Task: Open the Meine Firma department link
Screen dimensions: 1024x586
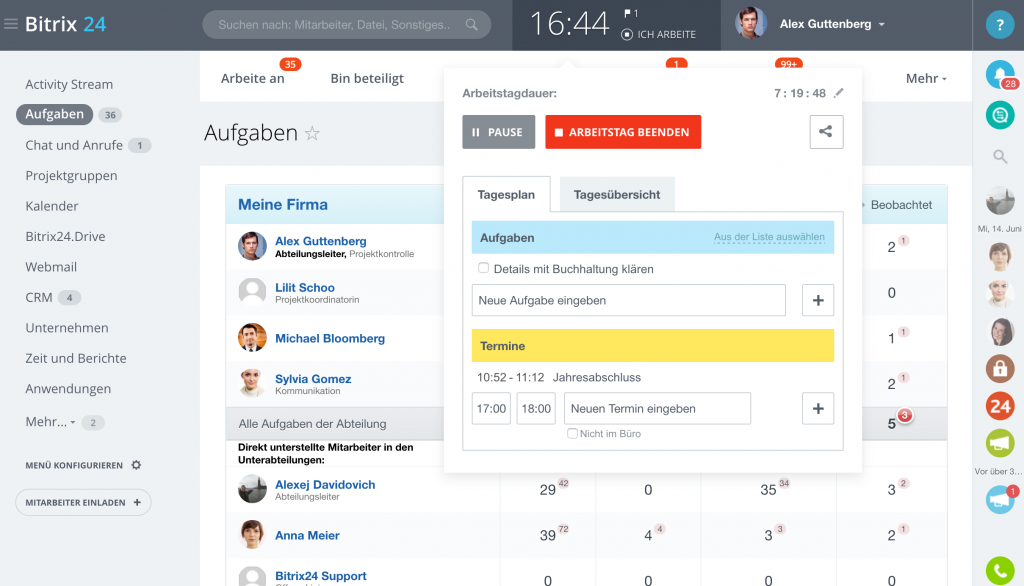Action: tap(283, 204)
